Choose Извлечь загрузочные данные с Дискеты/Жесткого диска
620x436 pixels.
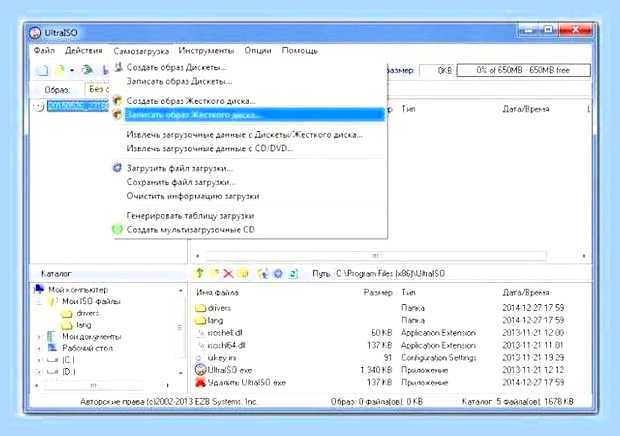(x=244, y=135)
